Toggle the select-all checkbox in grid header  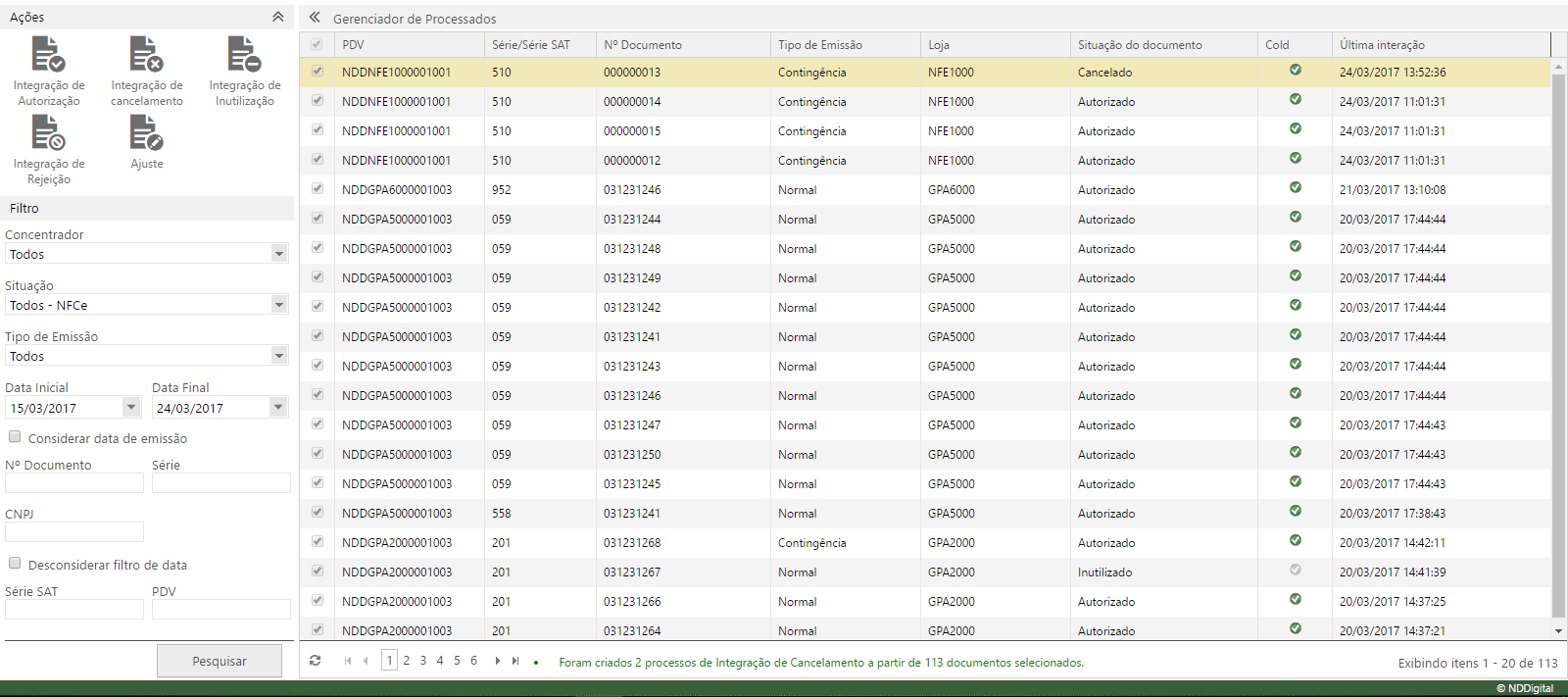(317, 45)
